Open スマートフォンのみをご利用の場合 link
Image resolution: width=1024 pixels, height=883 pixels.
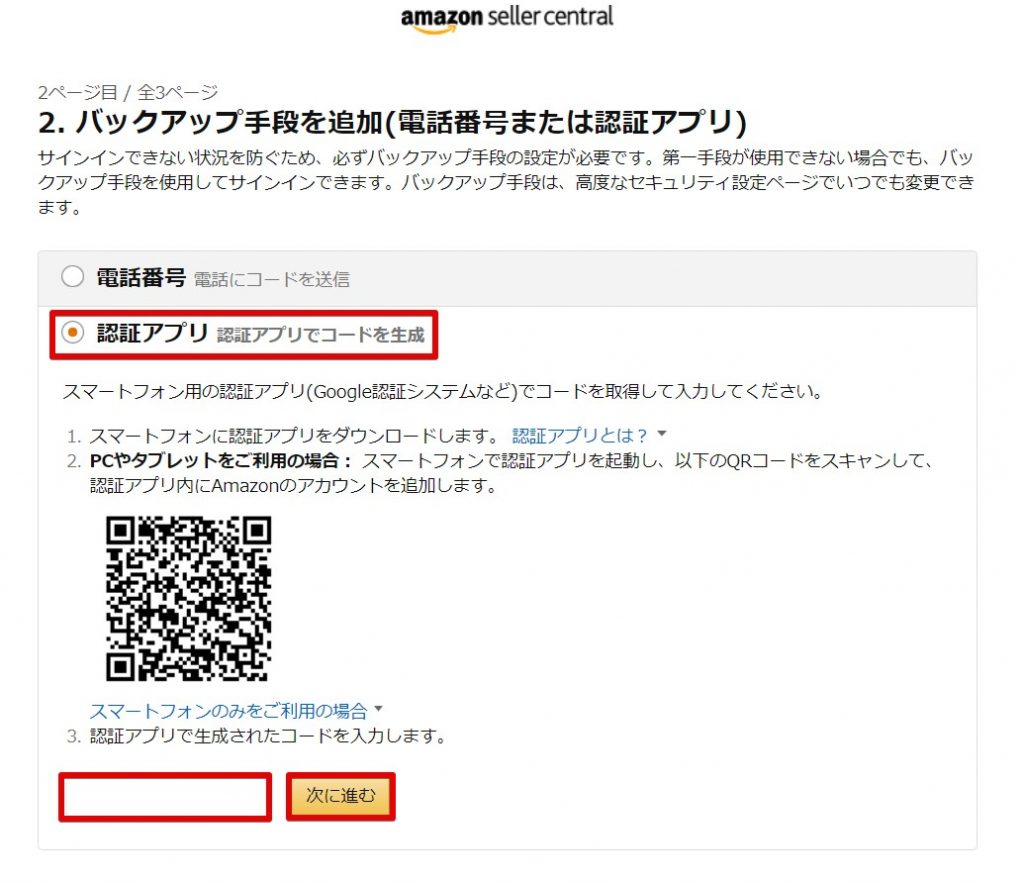coord(229,711)
